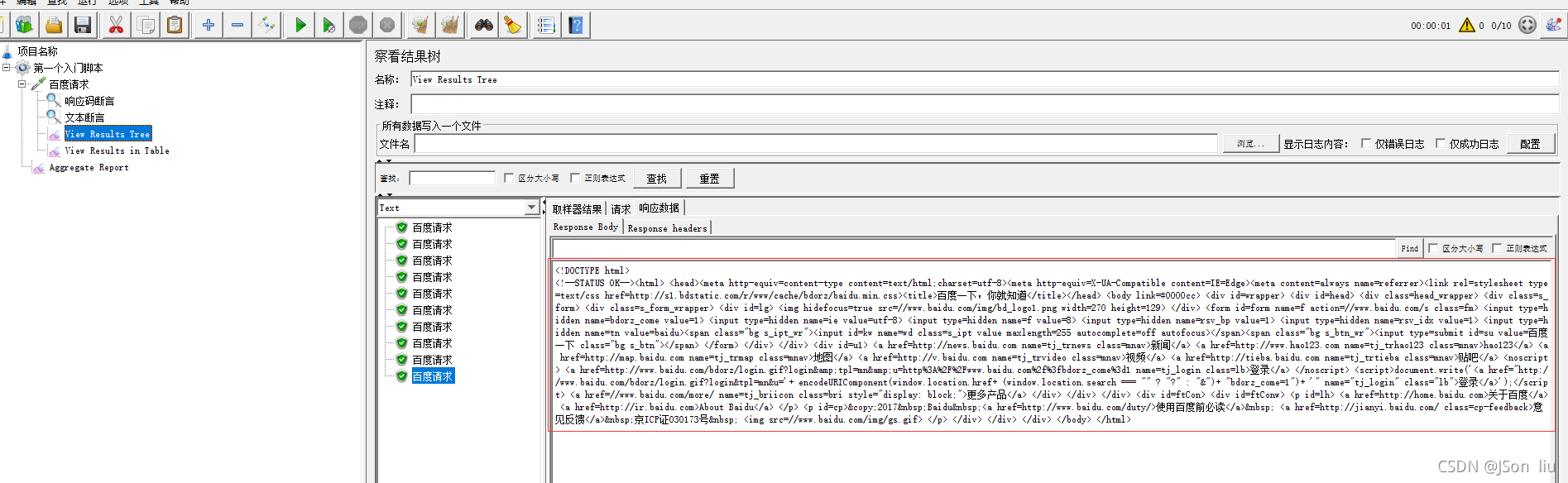Click the 项目名称 label atop the tree
The width and height of the screenshot is (1568, 483).
click(37, 51)
